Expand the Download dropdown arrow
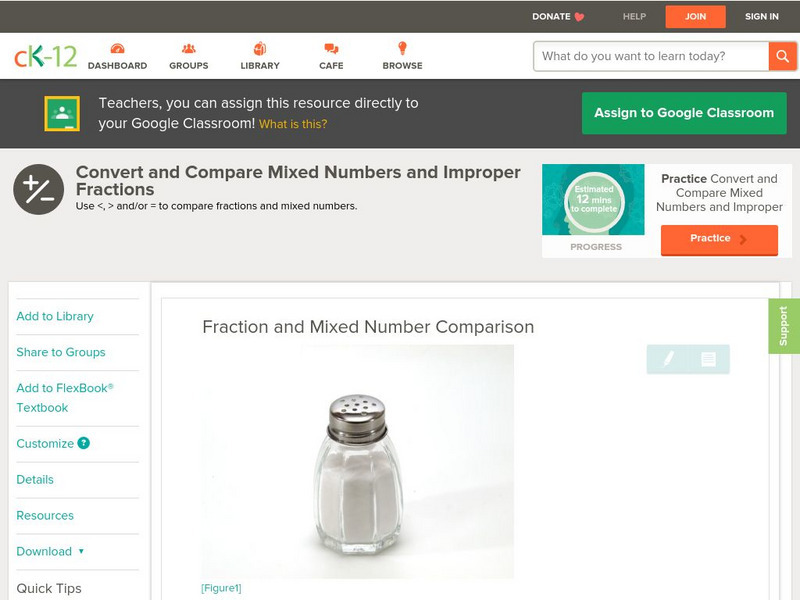Viewport: 800px width, 600px height. (81, 551)
